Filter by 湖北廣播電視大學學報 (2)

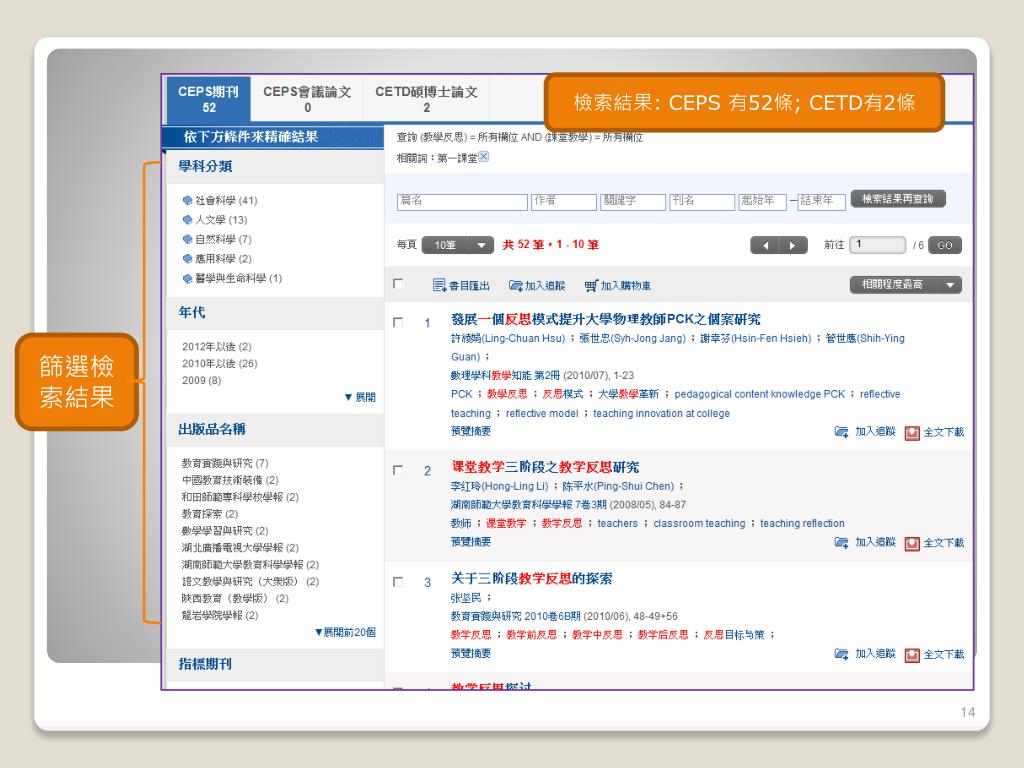(x=240, y=548)
